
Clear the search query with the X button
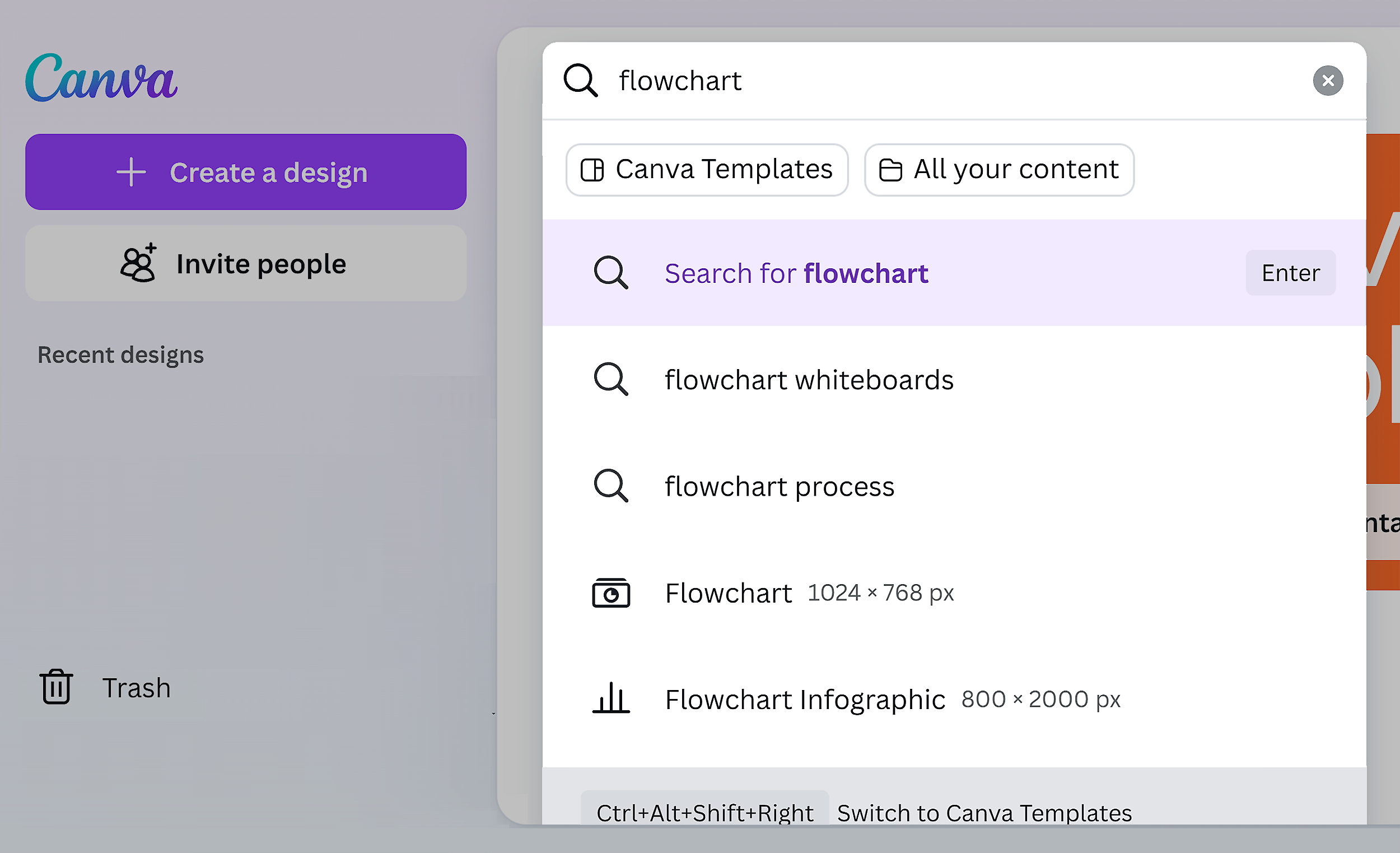click(1328, 80)
